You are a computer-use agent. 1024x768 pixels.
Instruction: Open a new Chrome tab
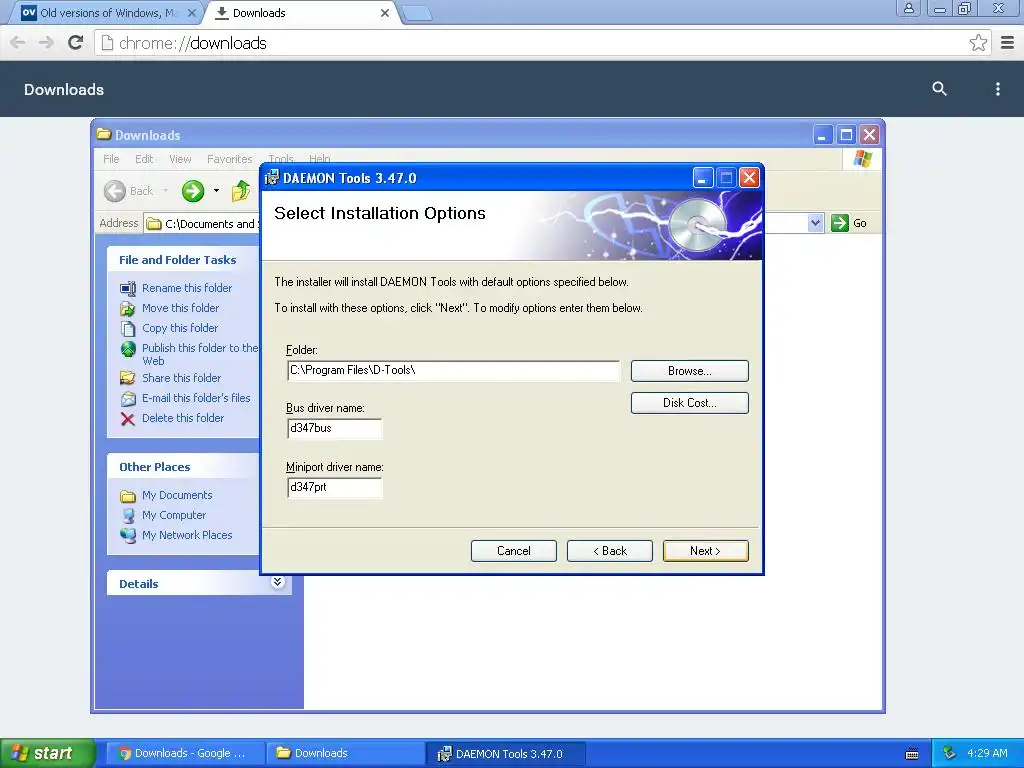[417, 12]
